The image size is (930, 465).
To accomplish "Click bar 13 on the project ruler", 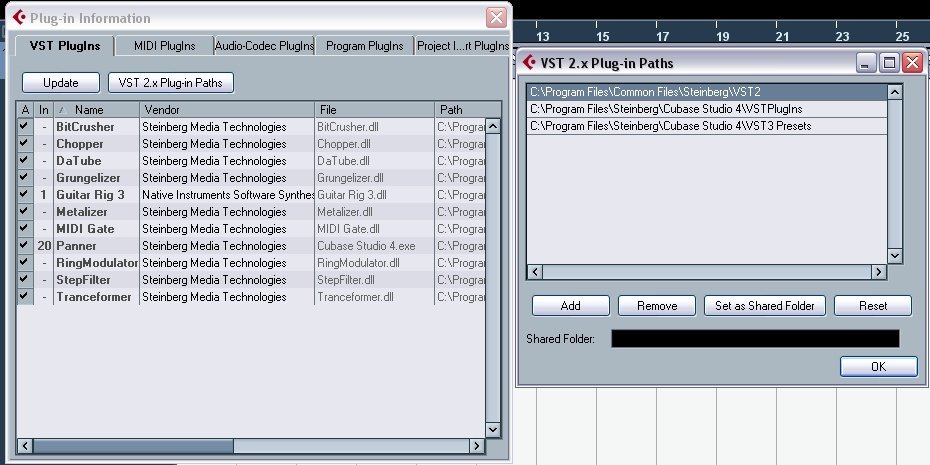I will [543, 36].
